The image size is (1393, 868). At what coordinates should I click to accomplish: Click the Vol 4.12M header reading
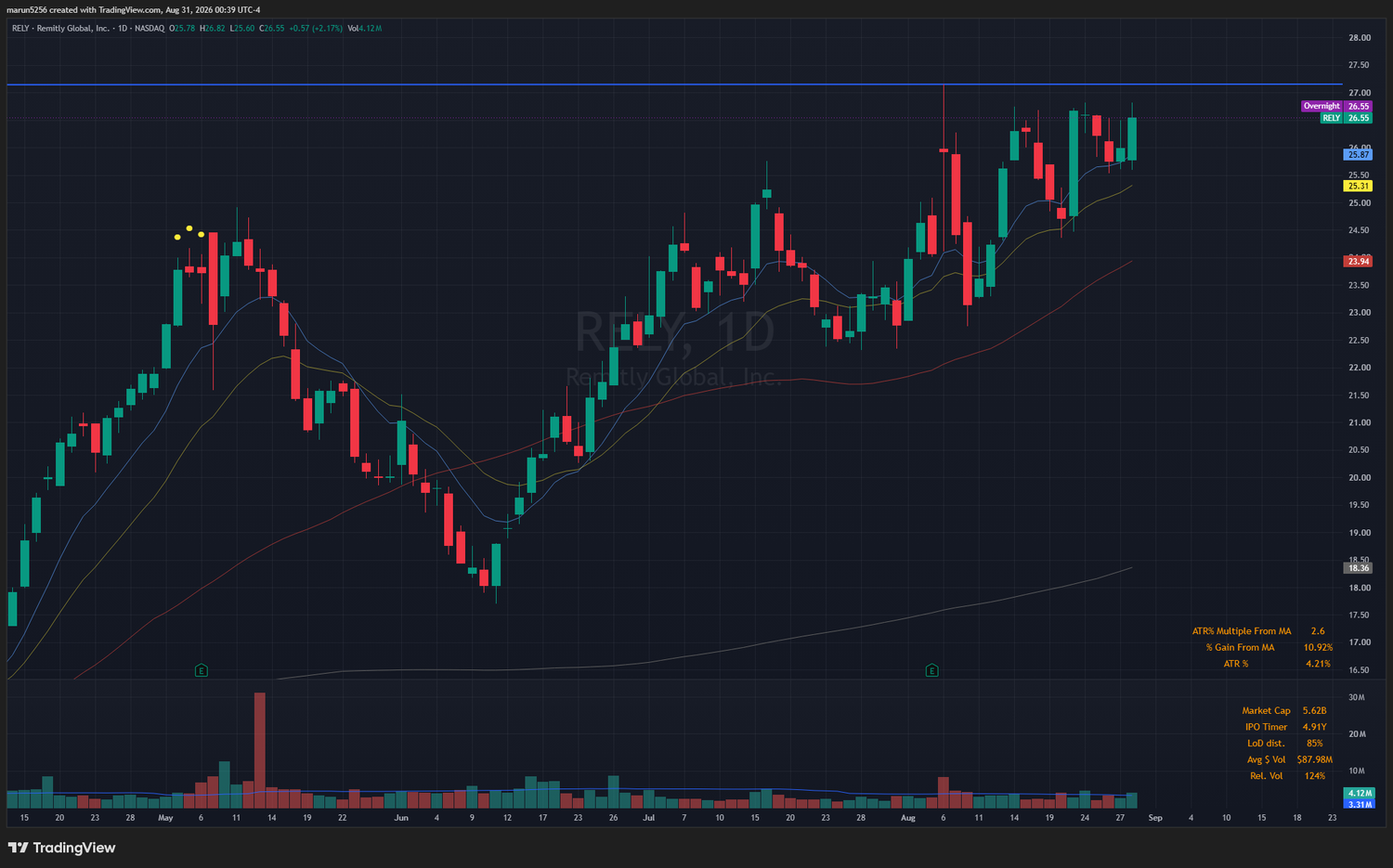tap(365, 28)
